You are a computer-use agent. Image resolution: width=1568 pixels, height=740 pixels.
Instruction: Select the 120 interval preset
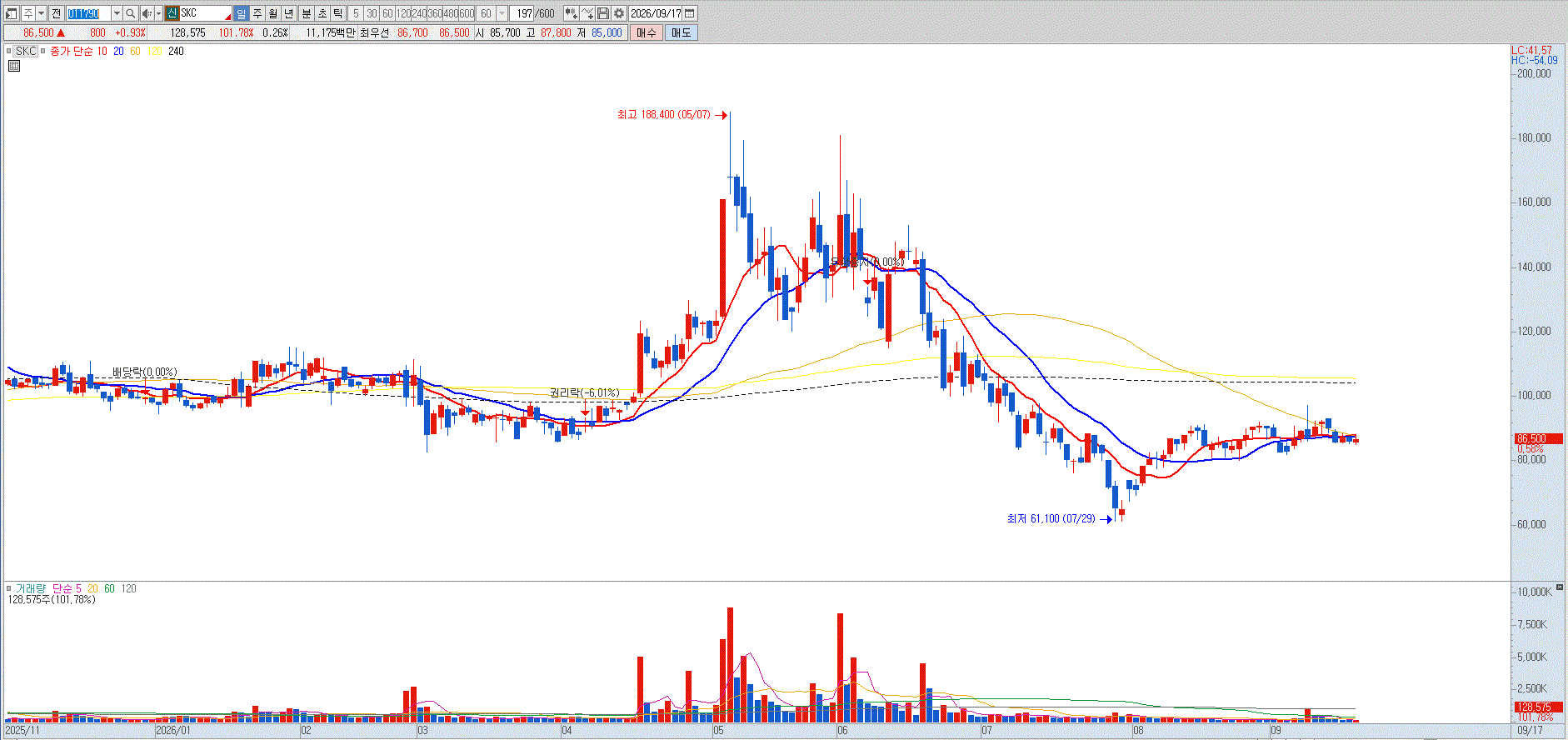click(x=403, y=13)
